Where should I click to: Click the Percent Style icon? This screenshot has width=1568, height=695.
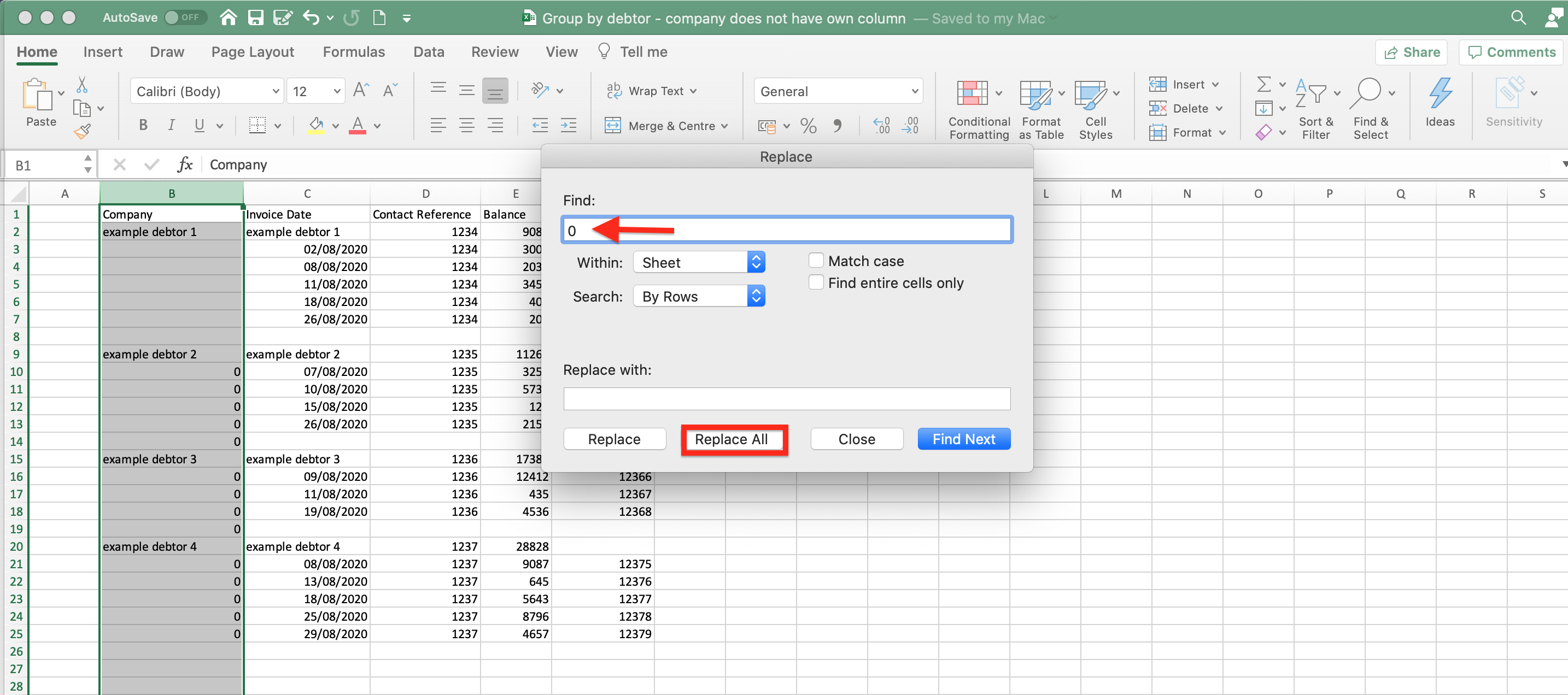coord(808,125)
